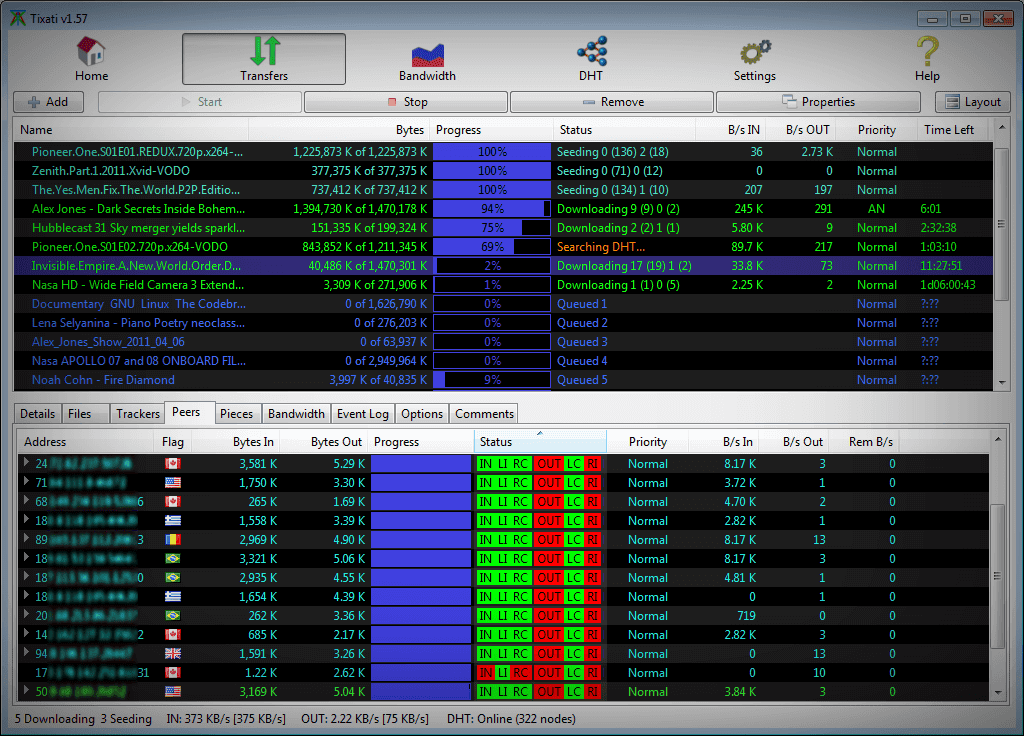Screen dimensions: 1024x736
Task: Click the 69% progress bar for Pioneer.One.S01E02
Action: click(492, 247)
